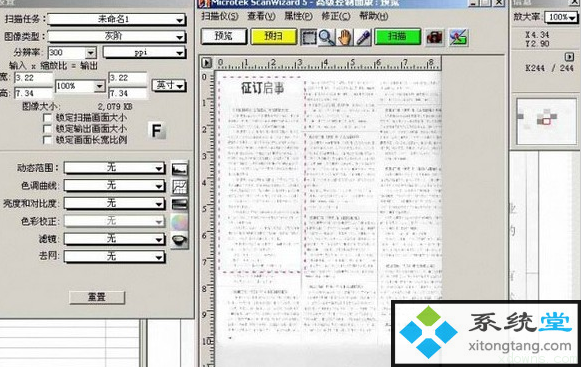Click the yellow 预扫 button
581x367 pixels.
(274, 36)
